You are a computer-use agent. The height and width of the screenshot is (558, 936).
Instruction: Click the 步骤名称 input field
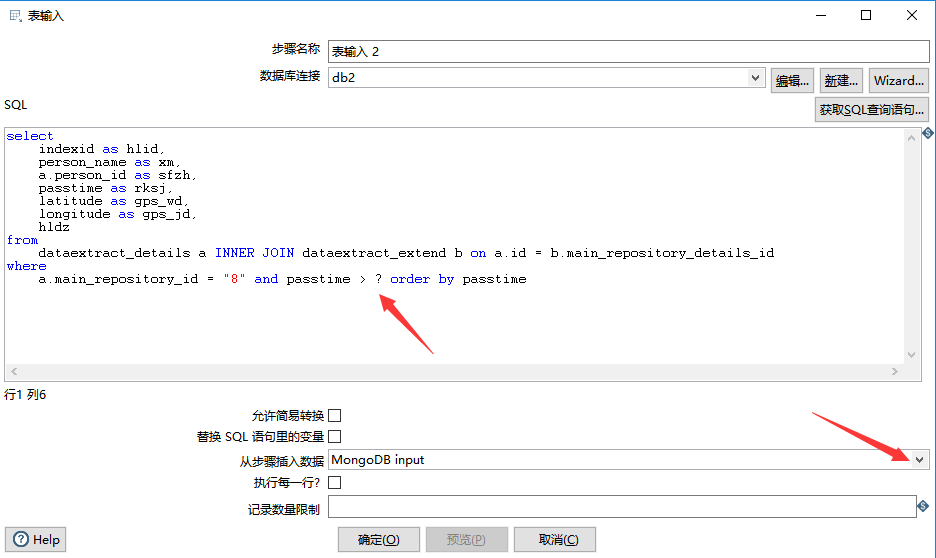[628, 51]
